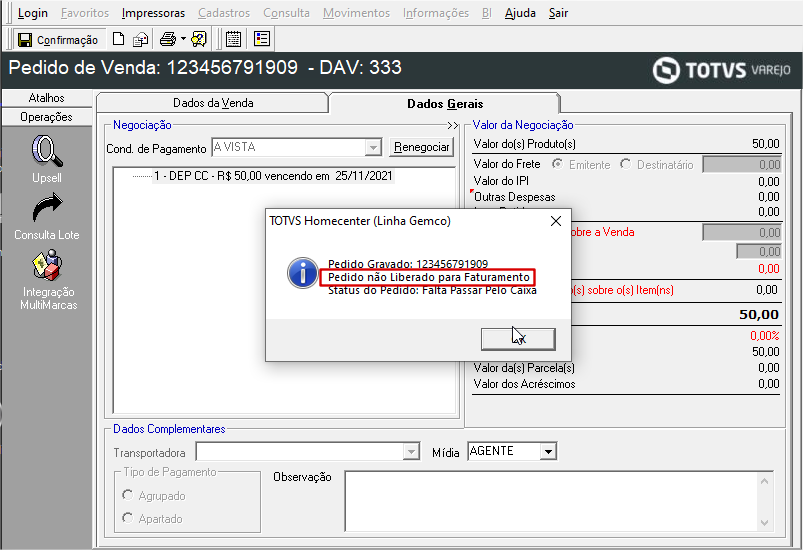The width and height of the screenshot is (803, 550).
Task: Select the Destinatário radio button
Action: (625, 164)
